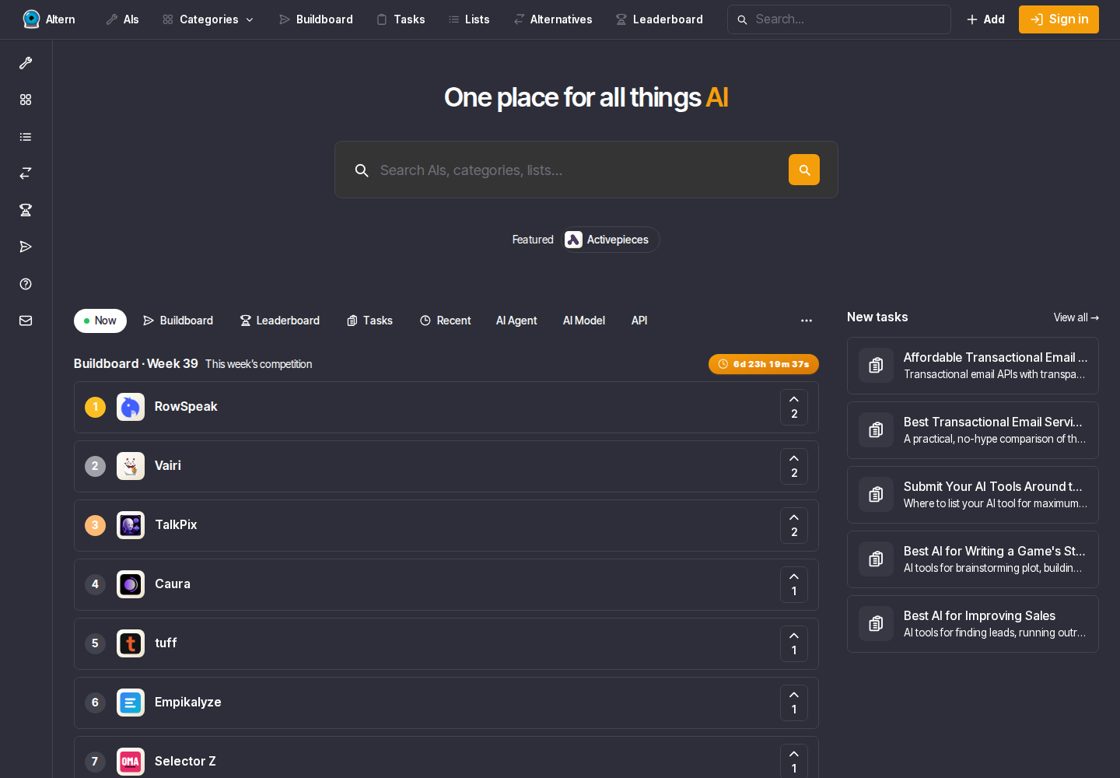This screenshot has width=1120, height=778.
Task: Open Buildboard in top navigation
Action: pyautogui.click(x=316, y=19)
